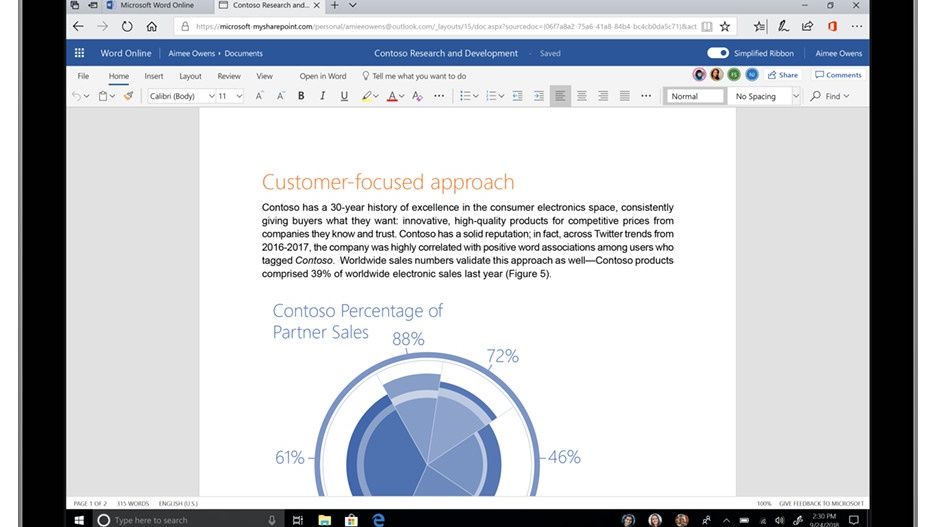936x527 pixels.
Task: Apply a numbered list
Action: (491, 96)
